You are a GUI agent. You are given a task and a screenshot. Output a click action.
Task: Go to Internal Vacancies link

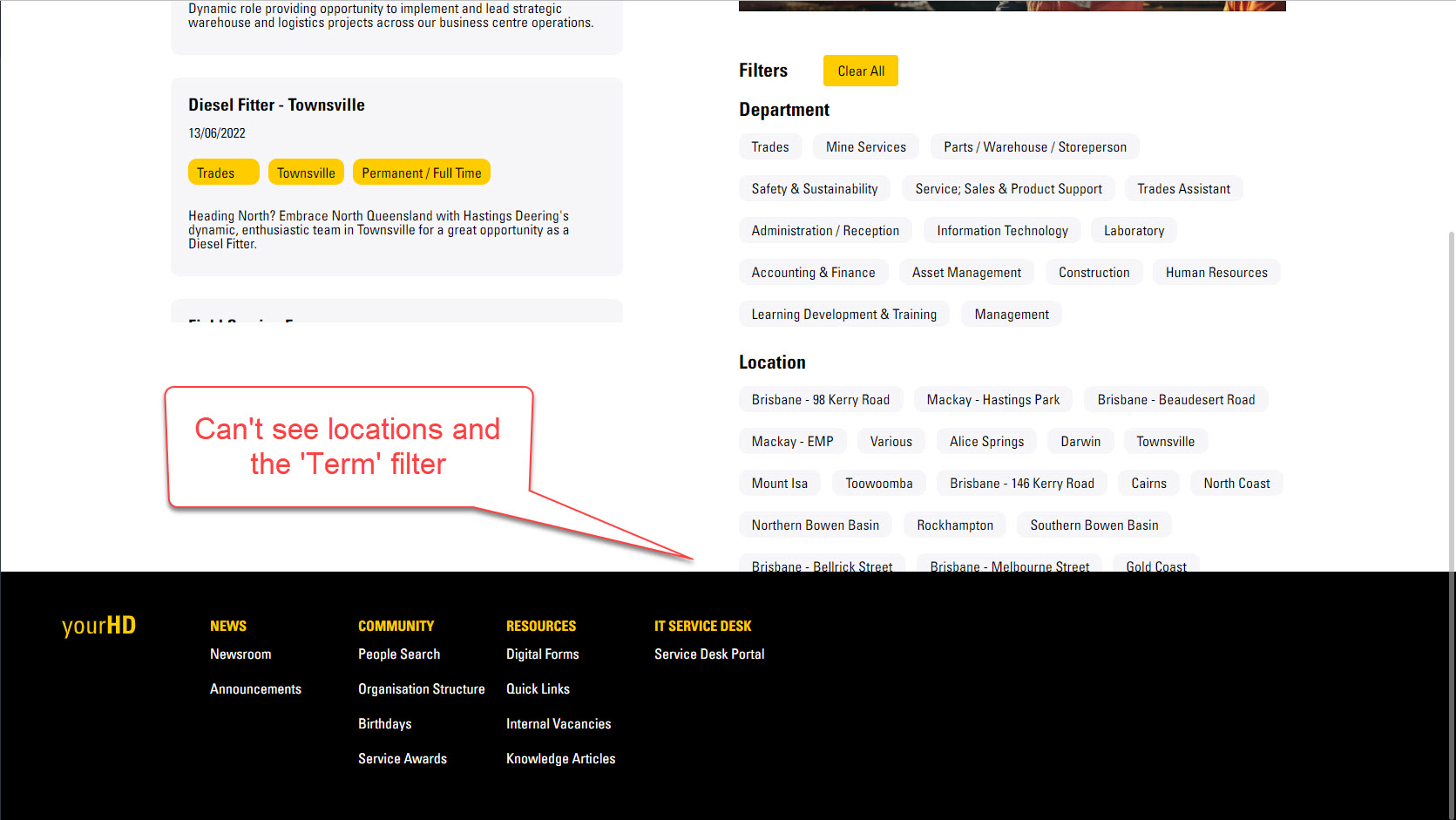point(559,724)
